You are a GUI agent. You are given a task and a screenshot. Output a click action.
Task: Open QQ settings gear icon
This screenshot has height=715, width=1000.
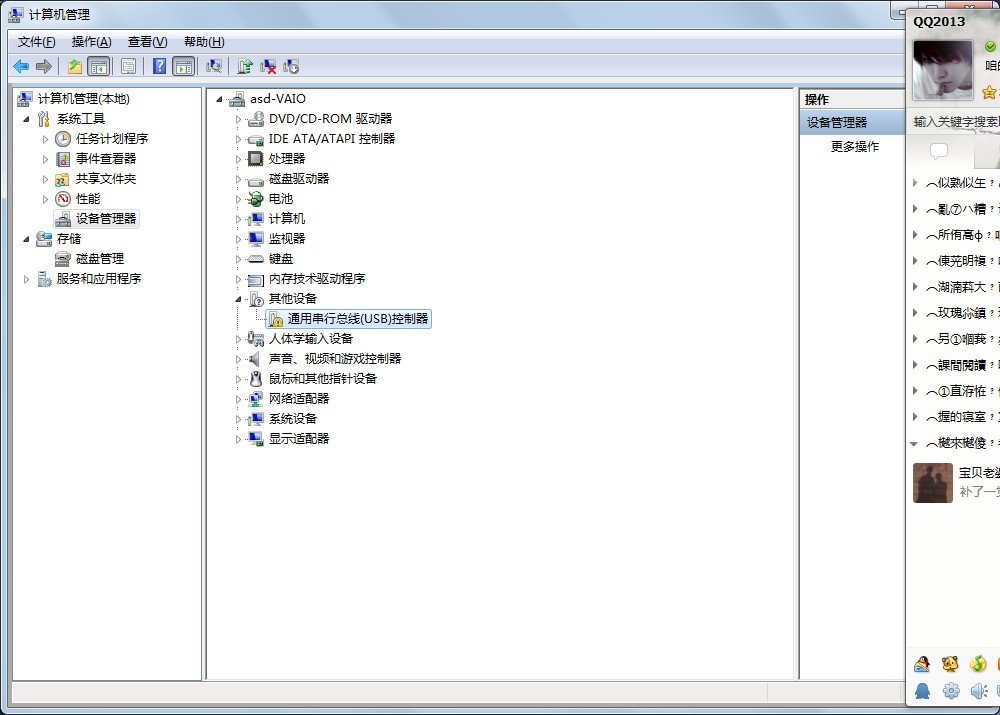[951, 690]
